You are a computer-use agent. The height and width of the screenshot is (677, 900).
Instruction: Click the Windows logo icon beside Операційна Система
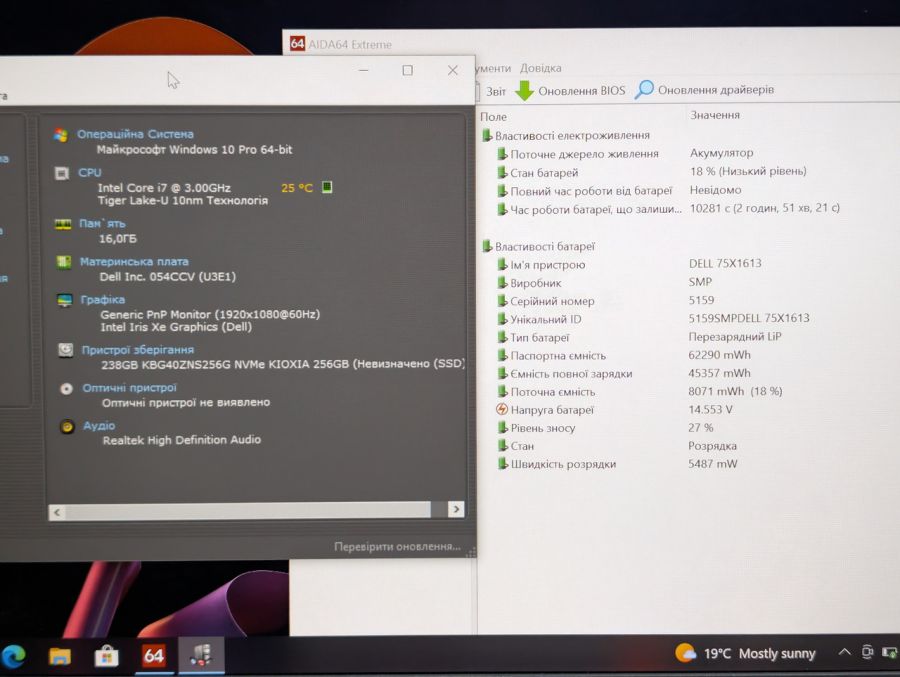[x=61, y=134]
